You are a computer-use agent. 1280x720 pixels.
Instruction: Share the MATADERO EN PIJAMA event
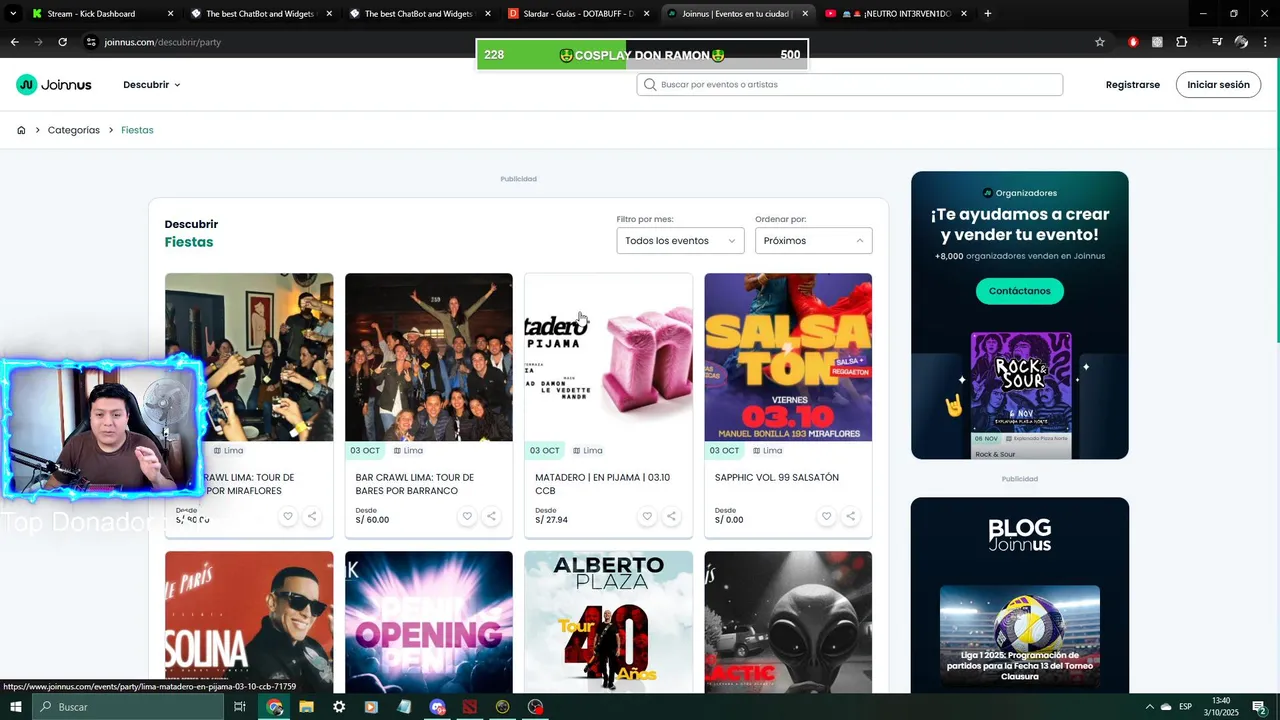pos(671,516)
